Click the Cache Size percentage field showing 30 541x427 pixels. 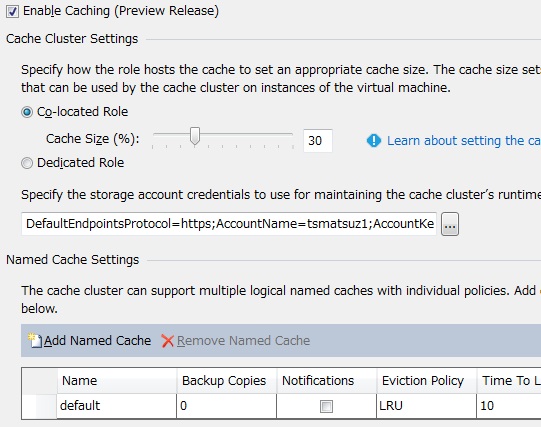(318, 141)
